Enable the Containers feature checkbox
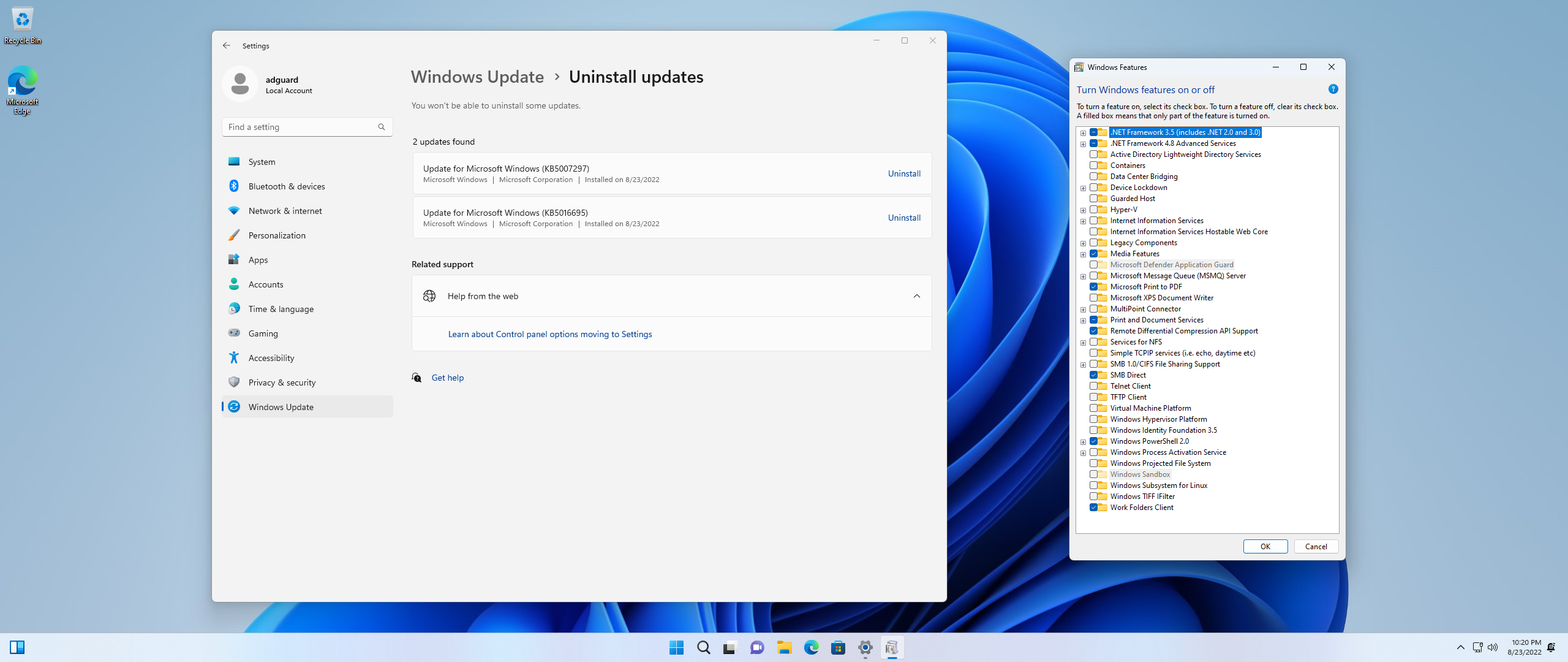This screenshot has width=1568, height=662. coord(1093,165)
